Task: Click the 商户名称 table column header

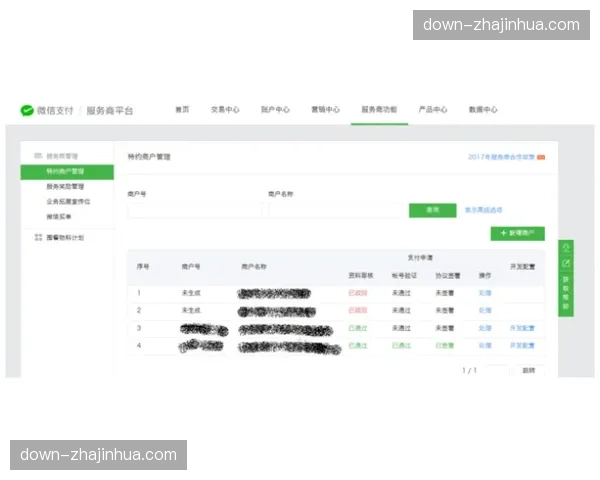Action: pyautogui.click(x=254, y=266)
